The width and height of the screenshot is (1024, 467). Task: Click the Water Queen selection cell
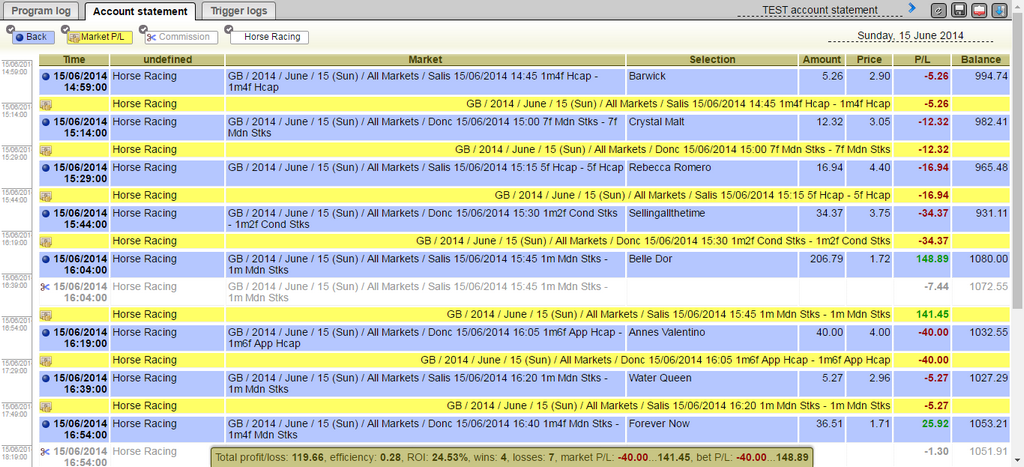(712, 383)
